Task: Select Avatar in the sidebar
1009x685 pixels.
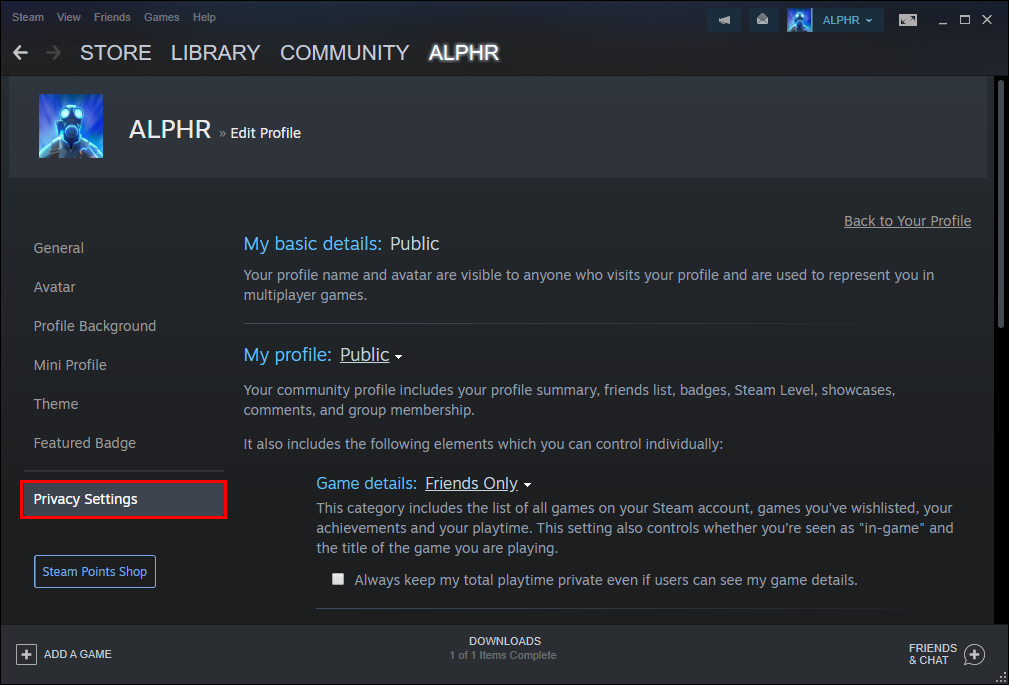Action: pos(54,287)
